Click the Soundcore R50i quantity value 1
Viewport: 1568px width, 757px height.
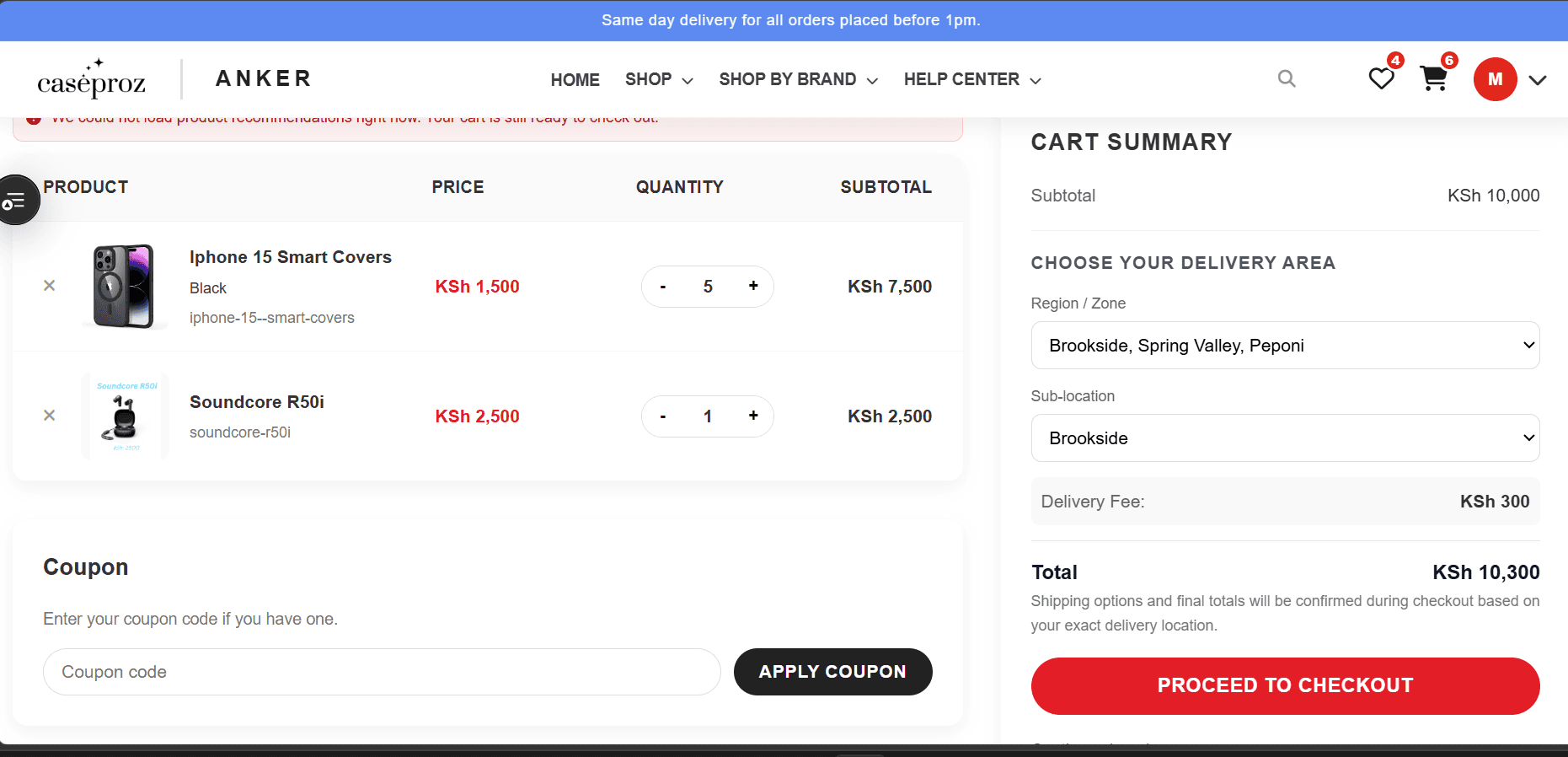pos(708,416)
